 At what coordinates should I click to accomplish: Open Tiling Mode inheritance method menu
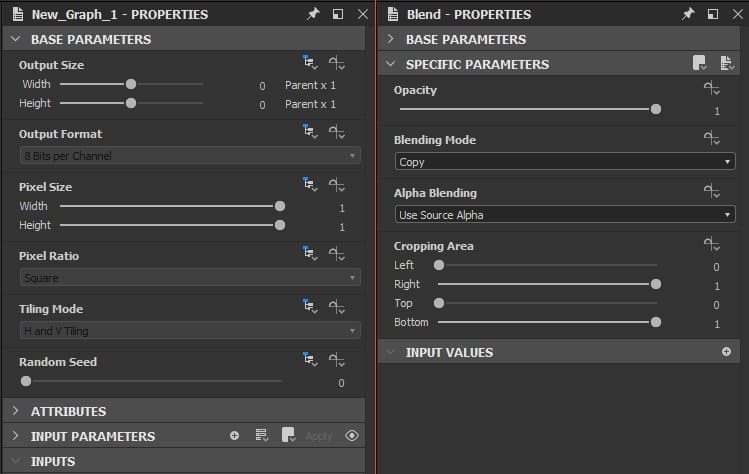pos(310,306)
